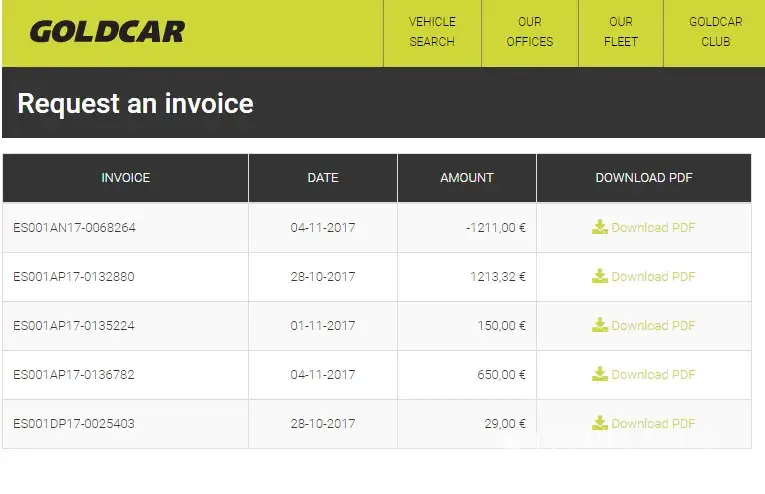Click download icon for invoice ES001DP17-0025403
Viewport: 765px width, 494px height.
(600, 423)
